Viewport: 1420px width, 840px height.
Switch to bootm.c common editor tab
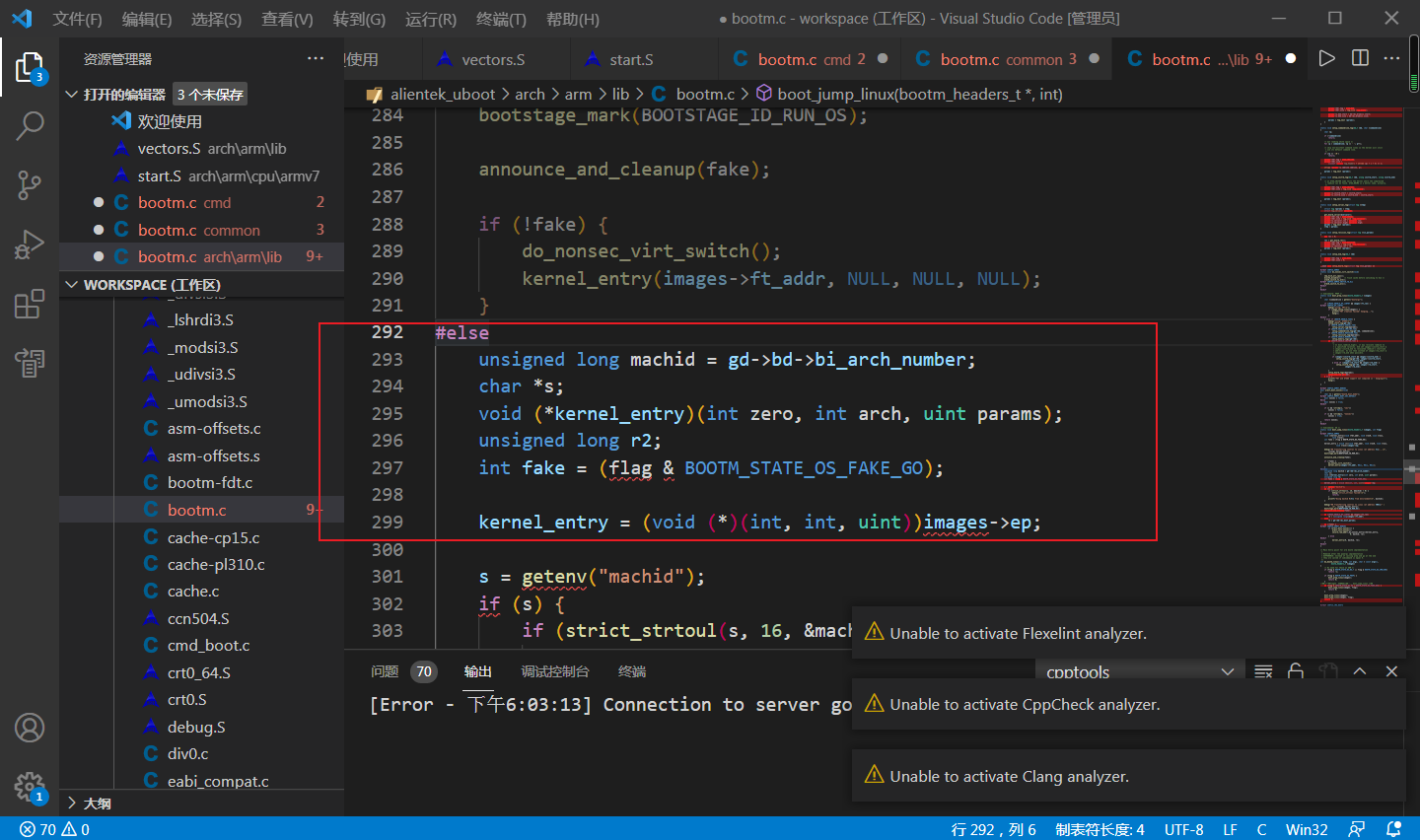[x=1007, y=59]
